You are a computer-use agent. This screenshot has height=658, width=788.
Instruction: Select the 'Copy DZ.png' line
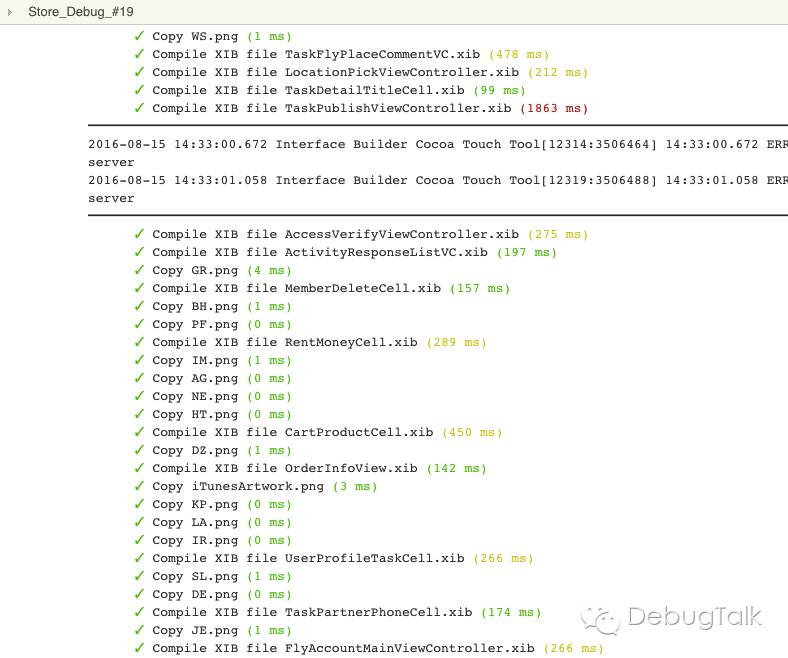coord(213,450)
